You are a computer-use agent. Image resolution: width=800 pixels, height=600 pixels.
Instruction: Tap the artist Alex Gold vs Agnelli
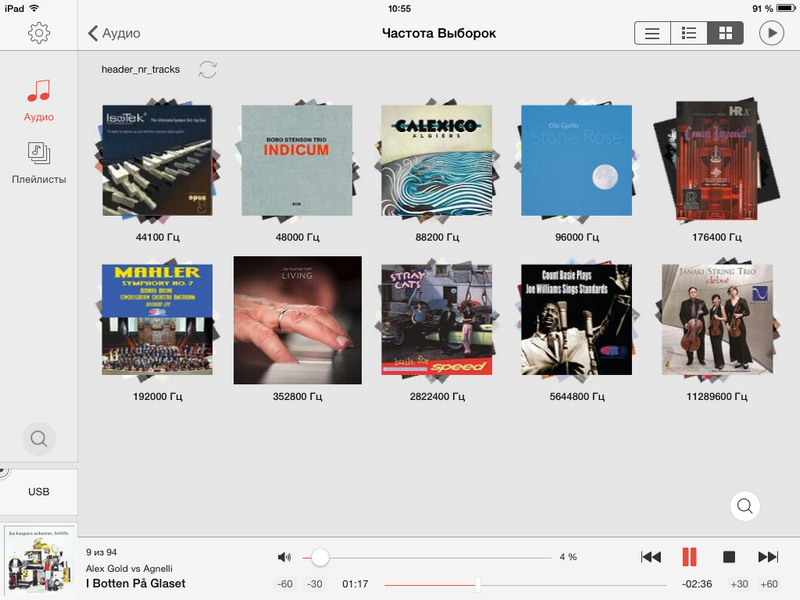coord(129,568)
